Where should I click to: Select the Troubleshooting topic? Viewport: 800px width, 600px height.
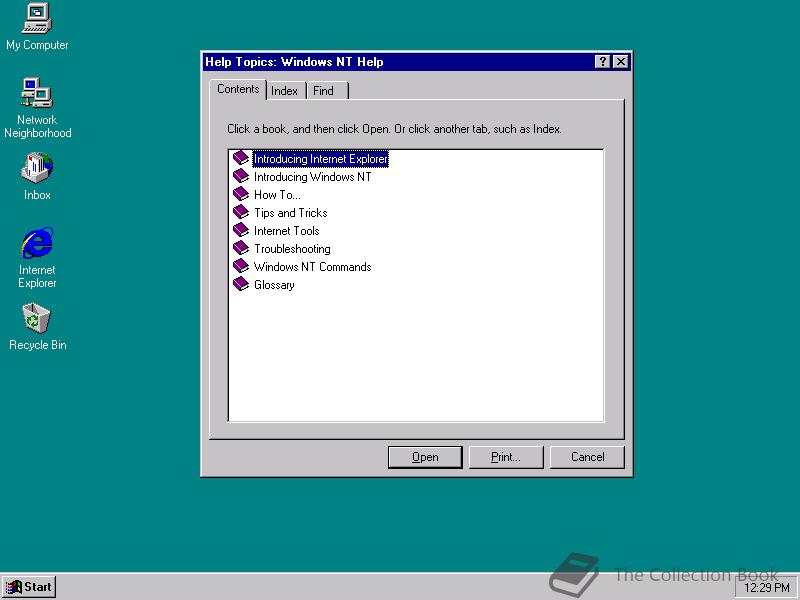tap(292, 249)
